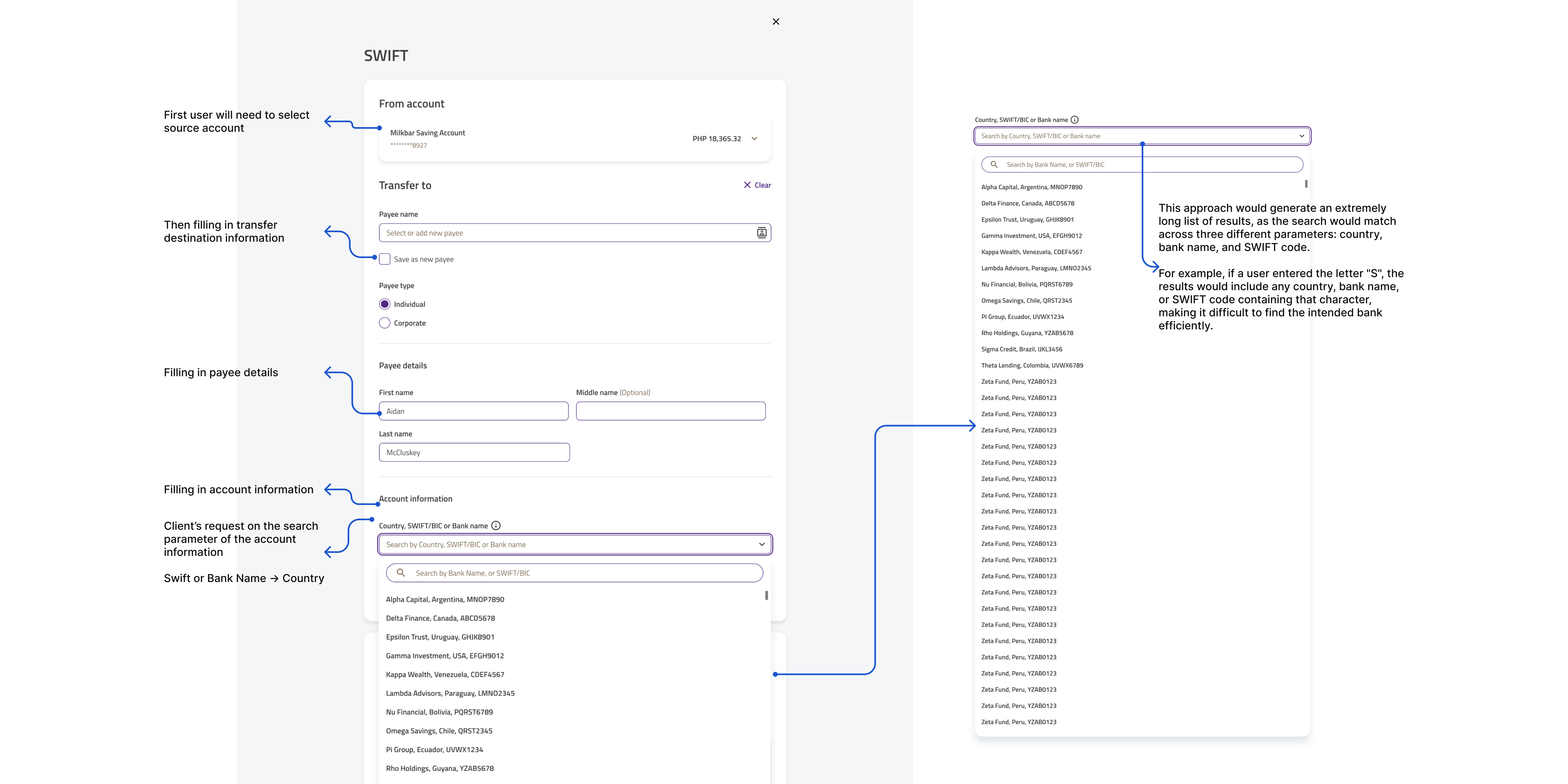
Task: Click the magnifier icon in the right mockup search
Action: point(994,164)
